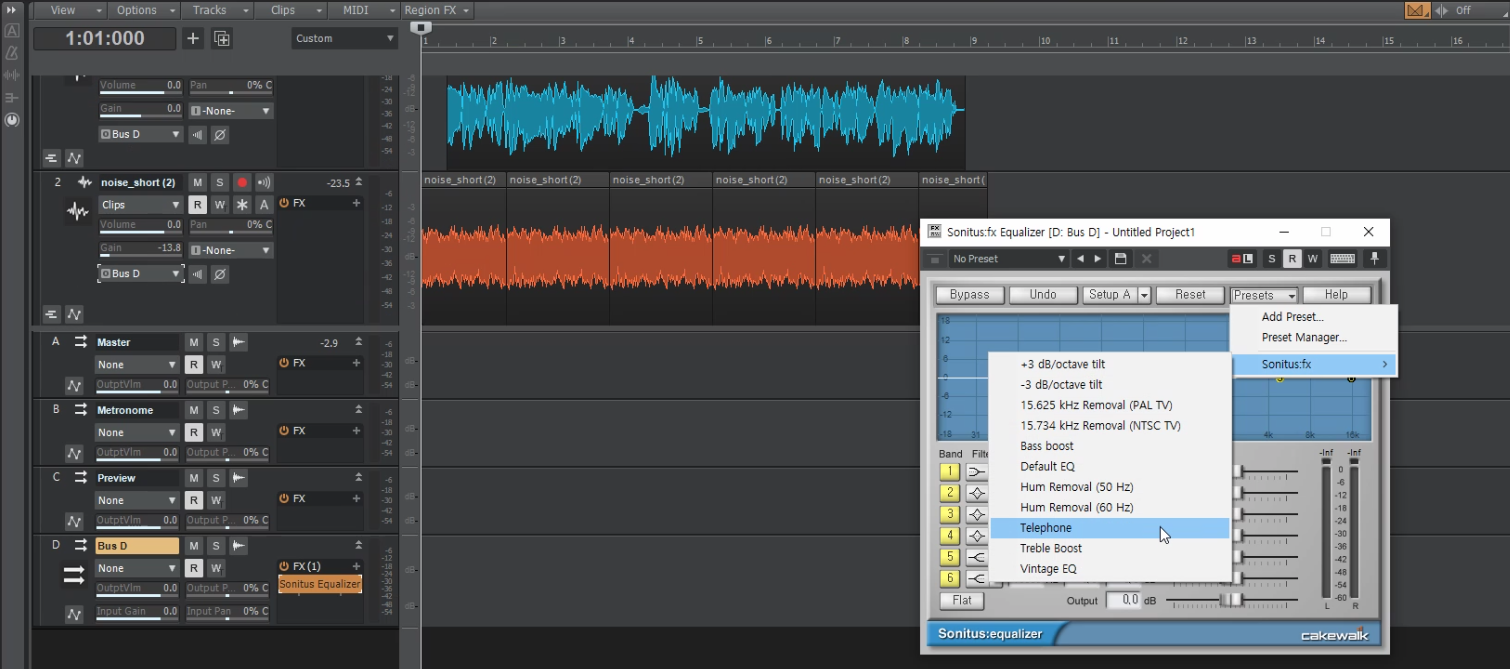Choose Hum Removal (60 Hz) preset
This screenshot has height=669, width=1510.
click(1109, 507)
